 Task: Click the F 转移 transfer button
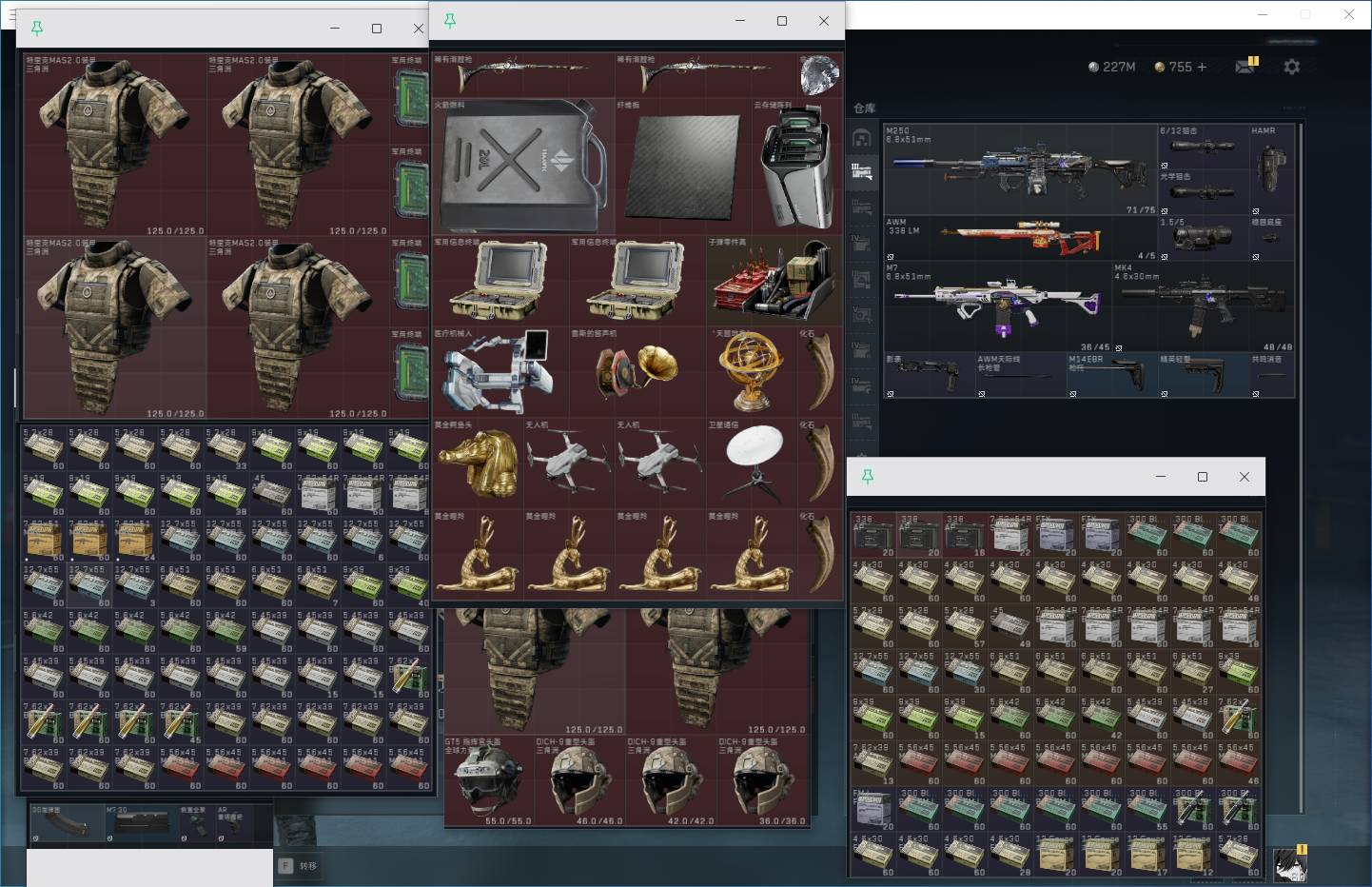pyautogui.click(x=299, y=866)
